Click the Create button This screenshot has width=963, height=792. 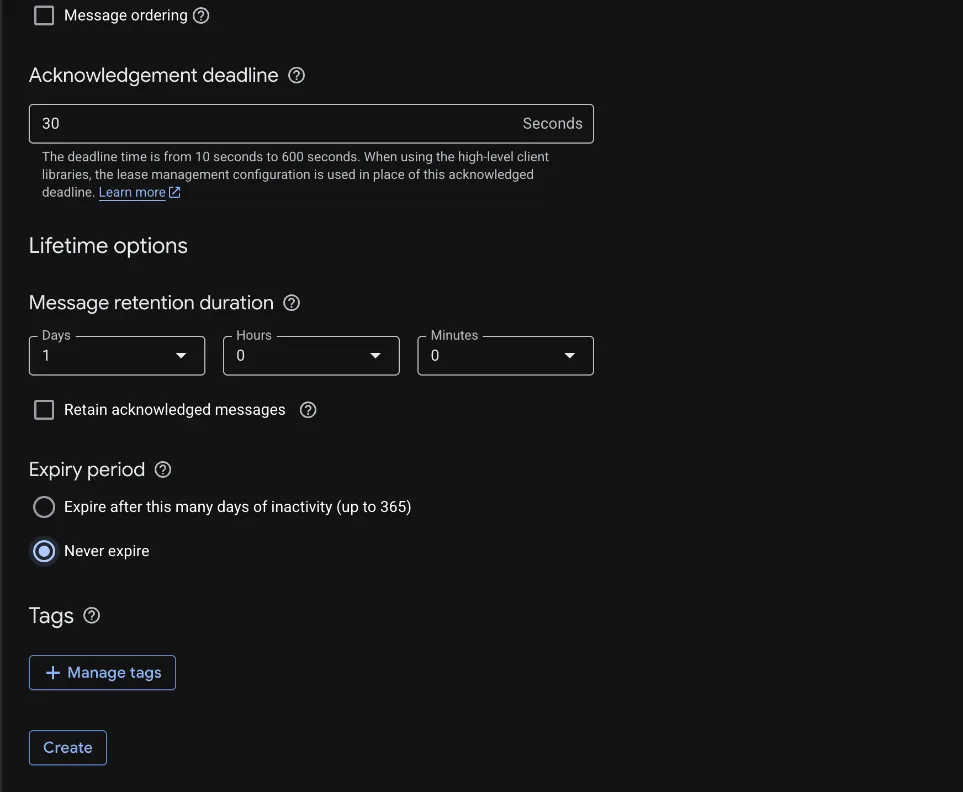coord(68,748)
